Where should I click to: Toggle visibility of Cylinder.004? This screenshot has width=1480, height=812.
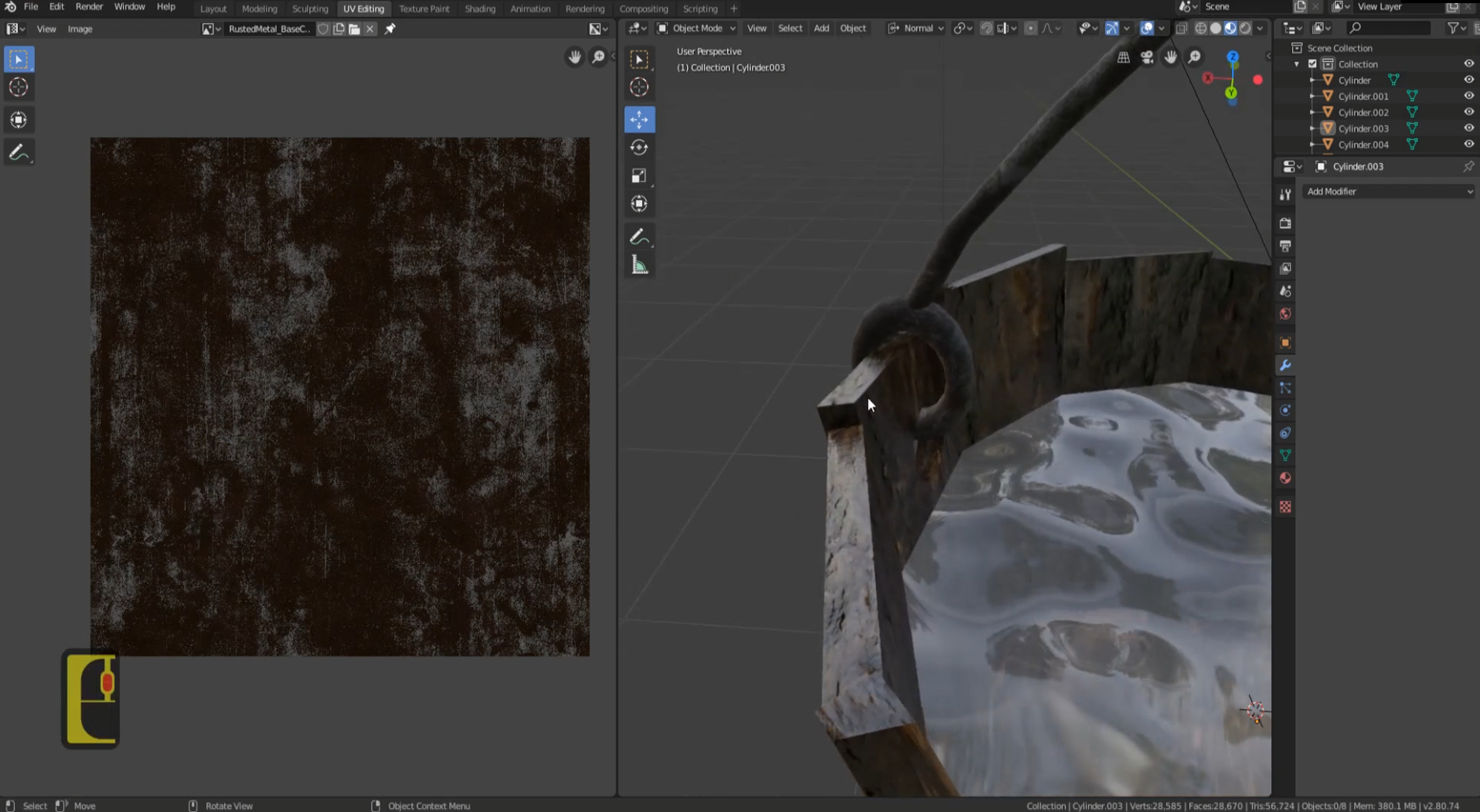(1468, 144)
